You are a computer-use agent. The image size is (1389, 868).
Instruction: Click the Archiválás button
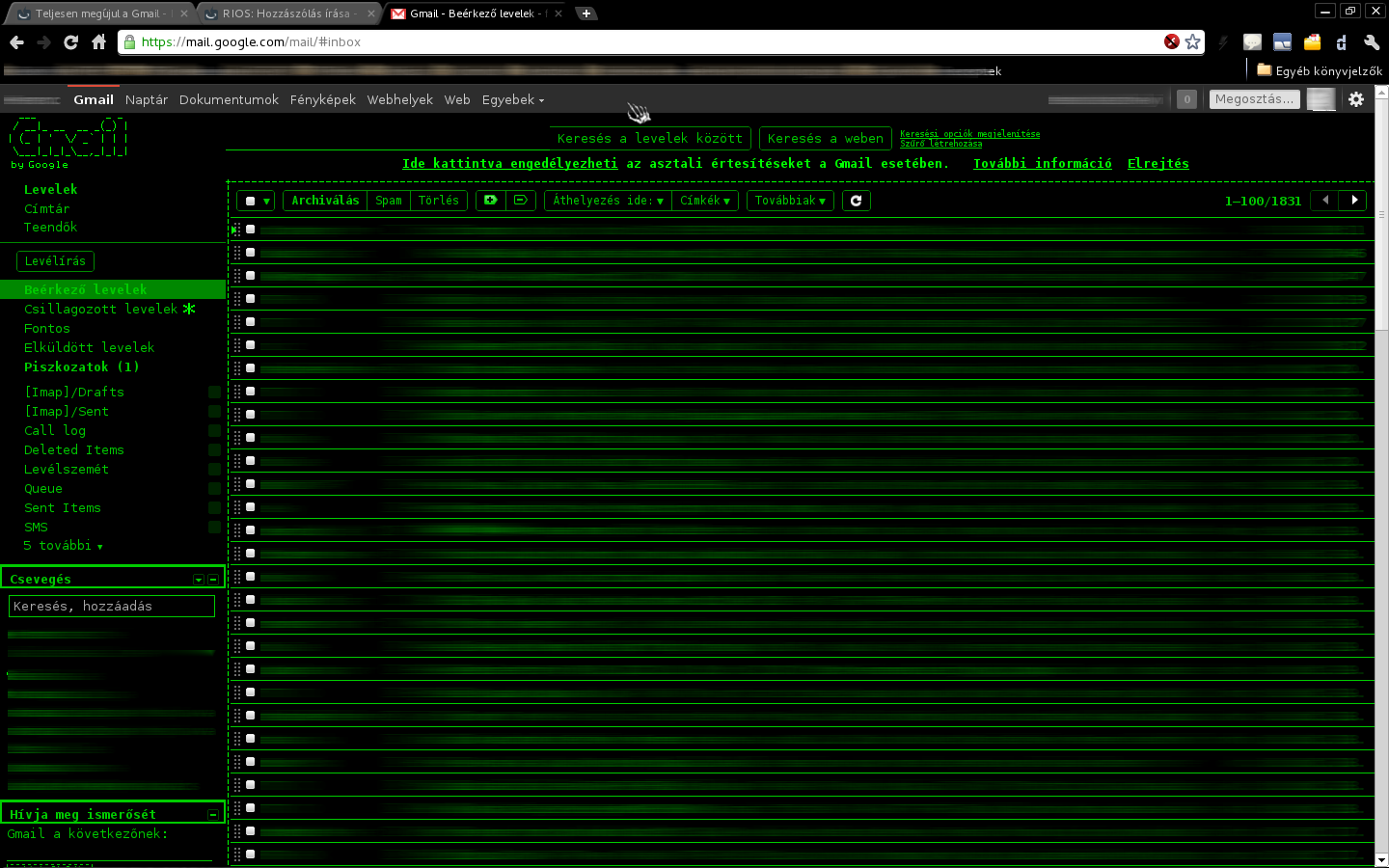click(325, 201)
